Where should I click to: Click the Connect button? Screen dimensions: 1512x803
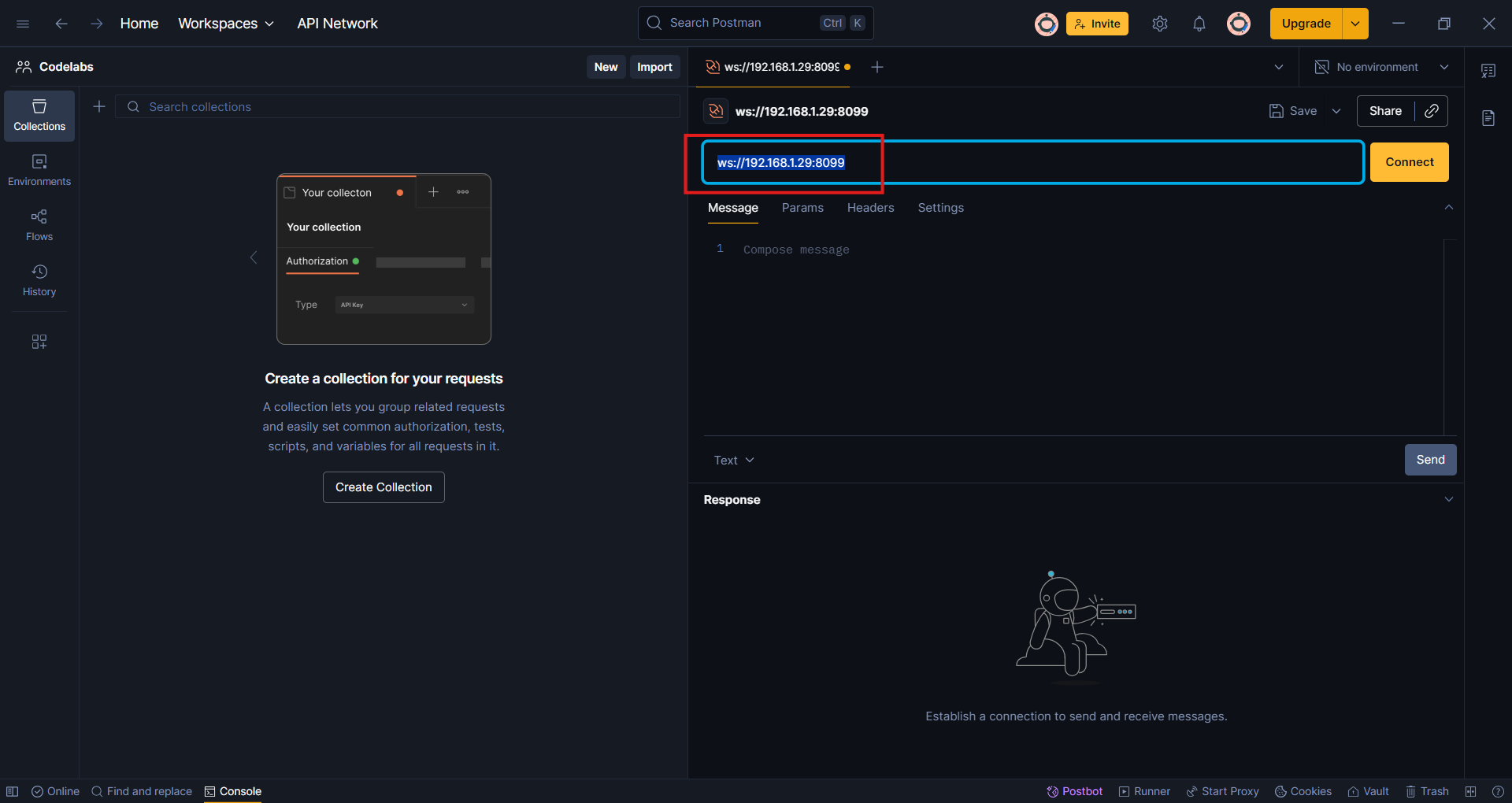[1409, 162]
